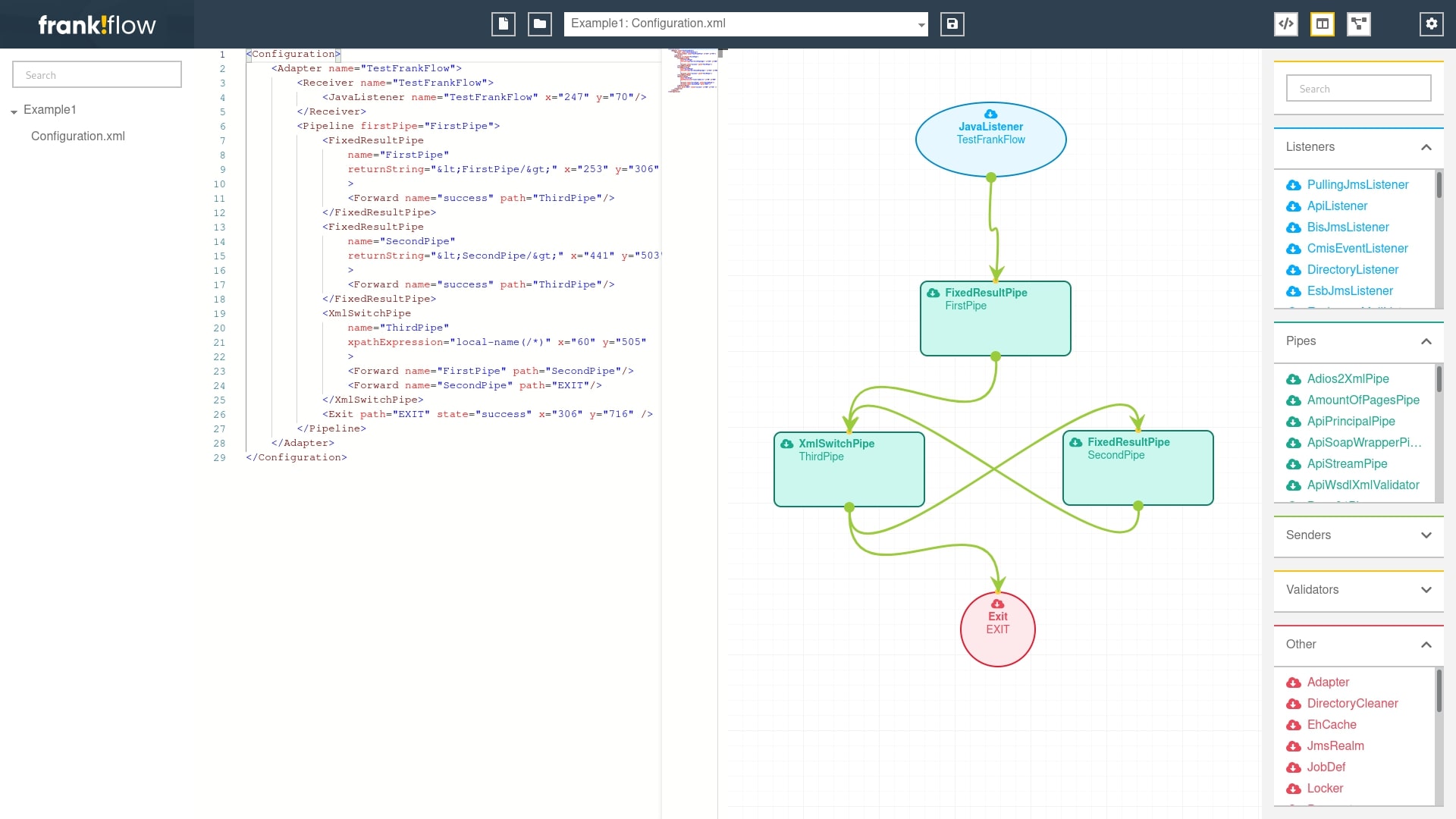
Task: Expand the Validators section
Action: (1426, 590)
